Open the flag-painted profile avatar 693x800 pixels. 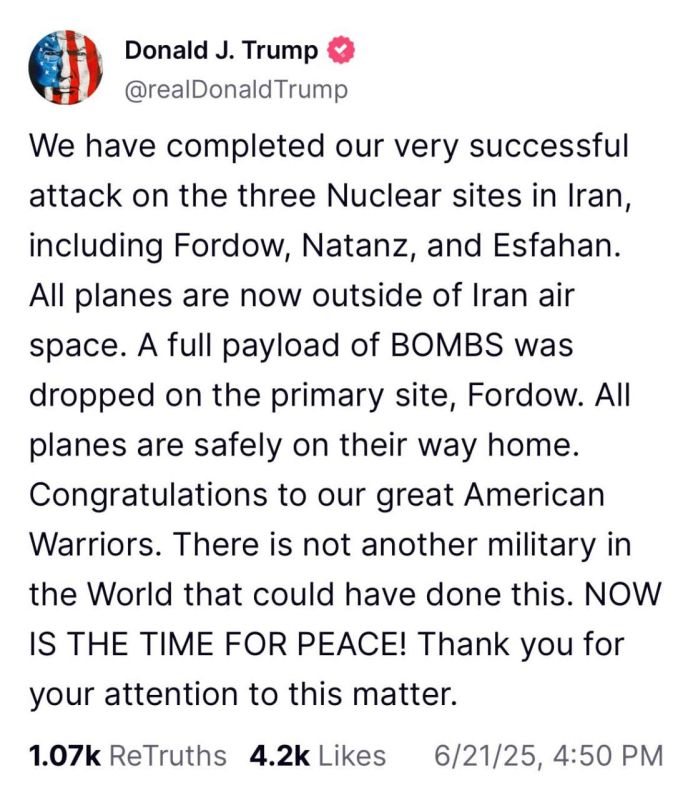[x=65, y=67]
